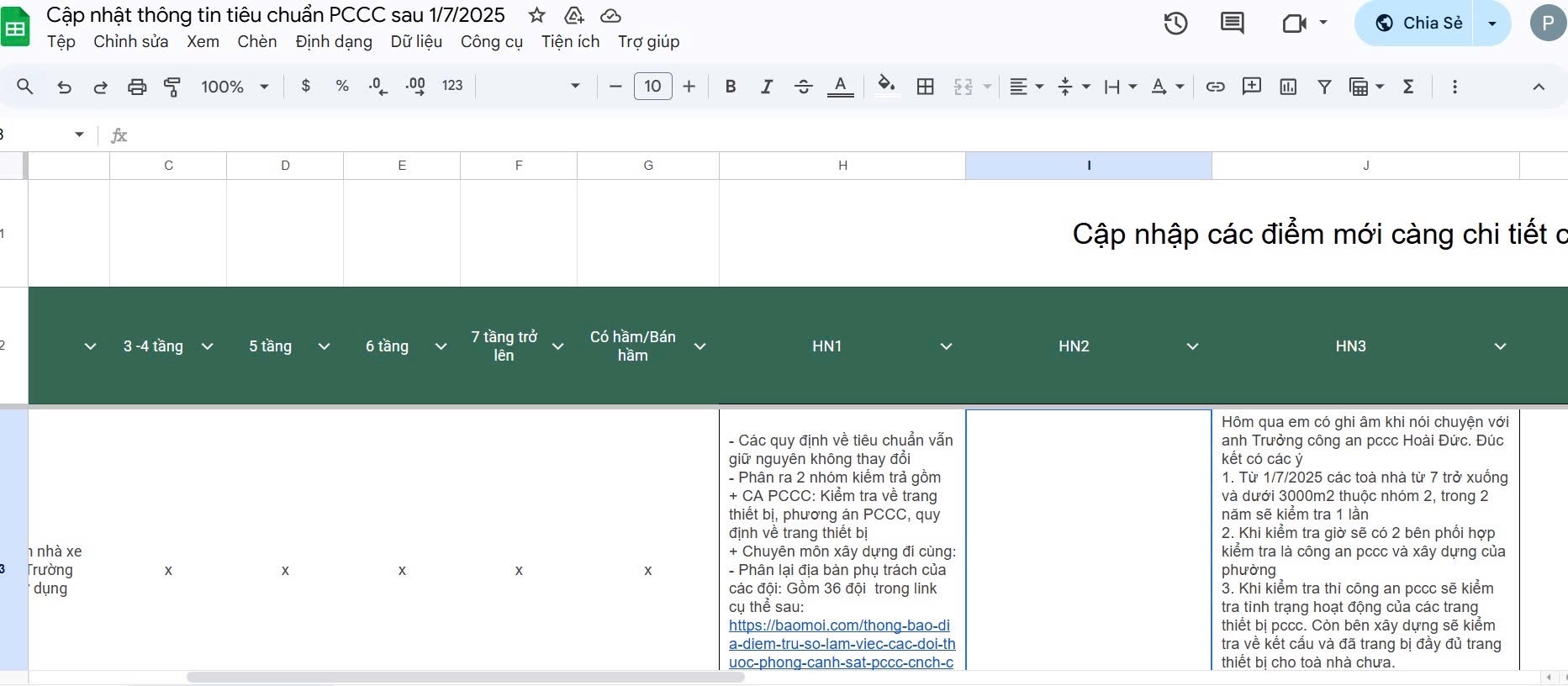Toggle strikethrough formatting
Viewport: 1568px width, 686px height.
coord(803,87)
